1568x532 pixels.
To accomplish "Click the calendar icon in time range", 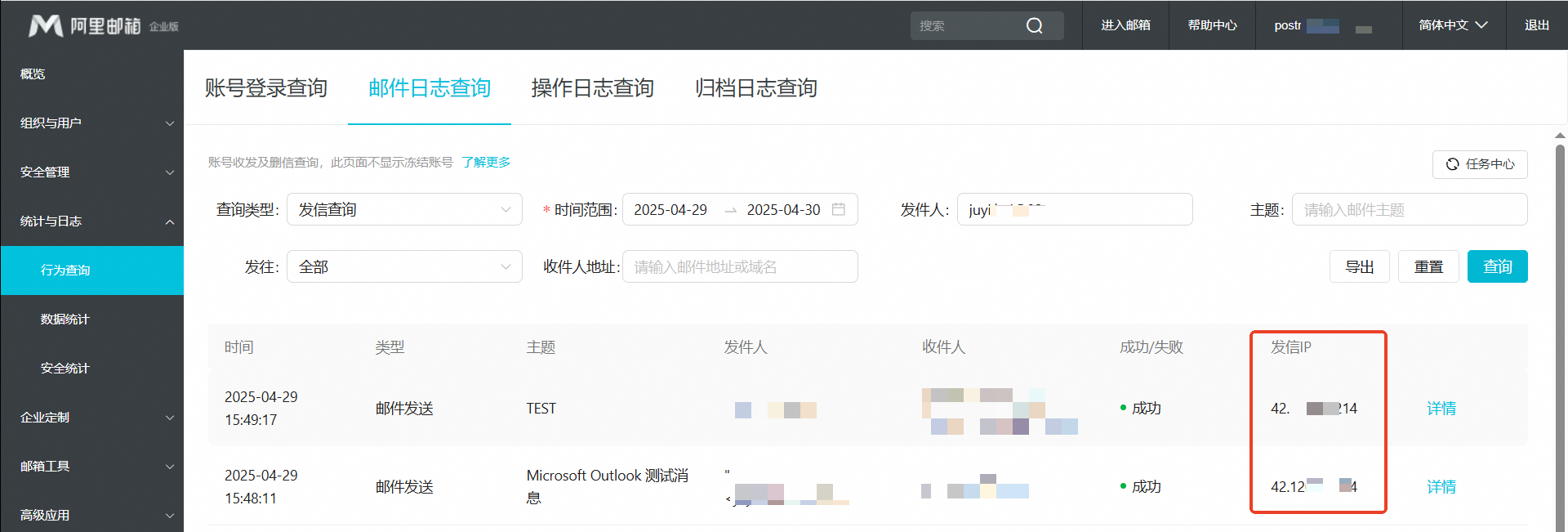I will [x=838, y=209].
